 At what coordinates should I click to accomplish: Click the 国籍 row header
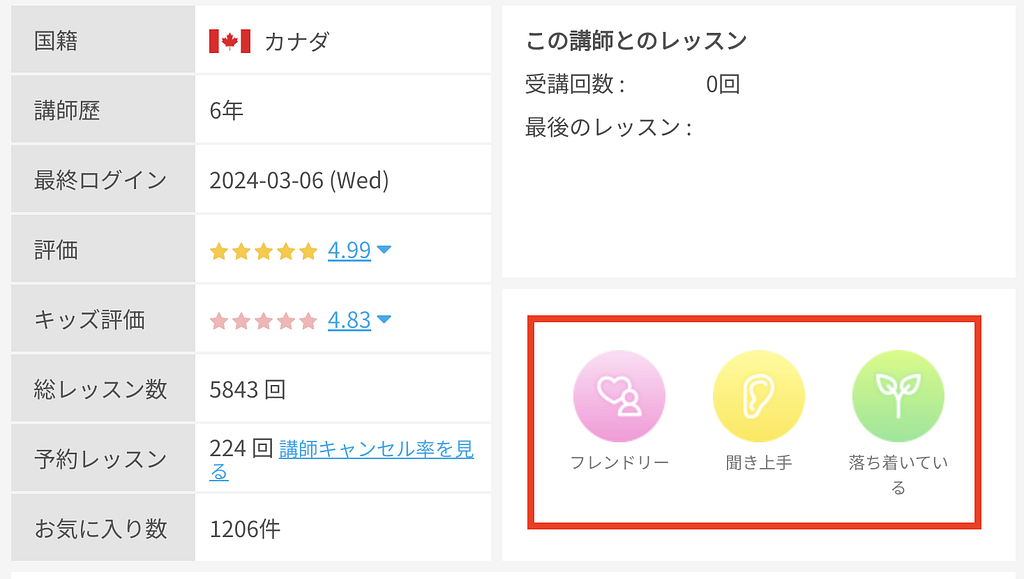point(56,41)
